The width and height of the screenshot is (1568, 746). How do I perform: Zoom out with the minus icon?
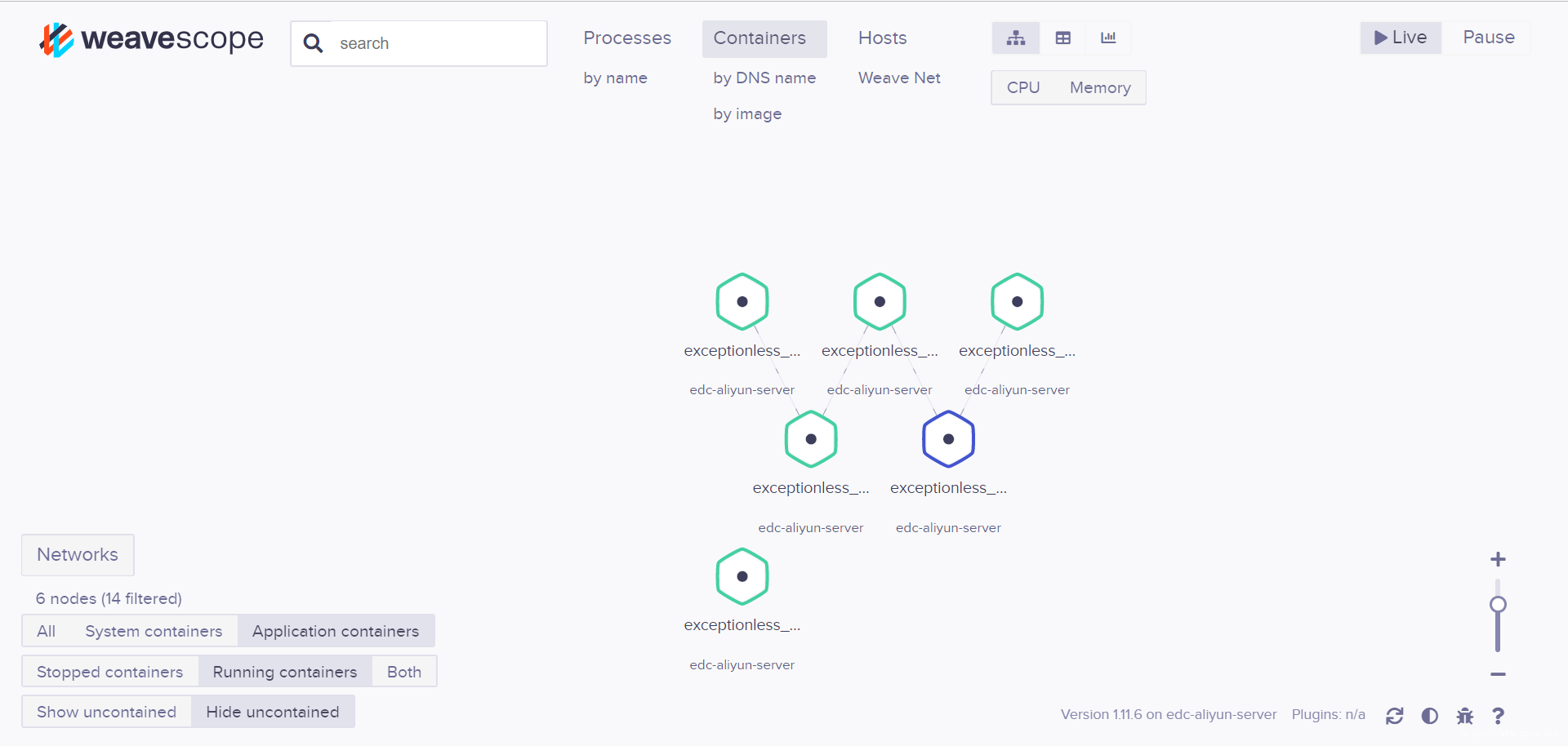pos(1498,674)
